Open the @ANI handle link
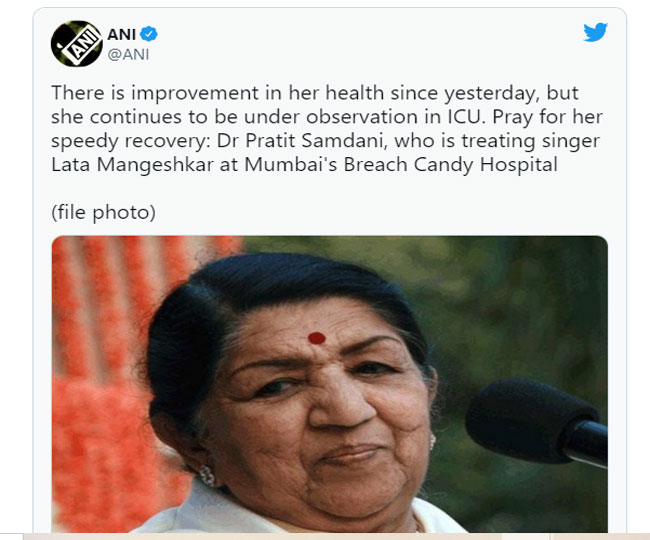Screen dimensions: 650x540 click(128, 55)
